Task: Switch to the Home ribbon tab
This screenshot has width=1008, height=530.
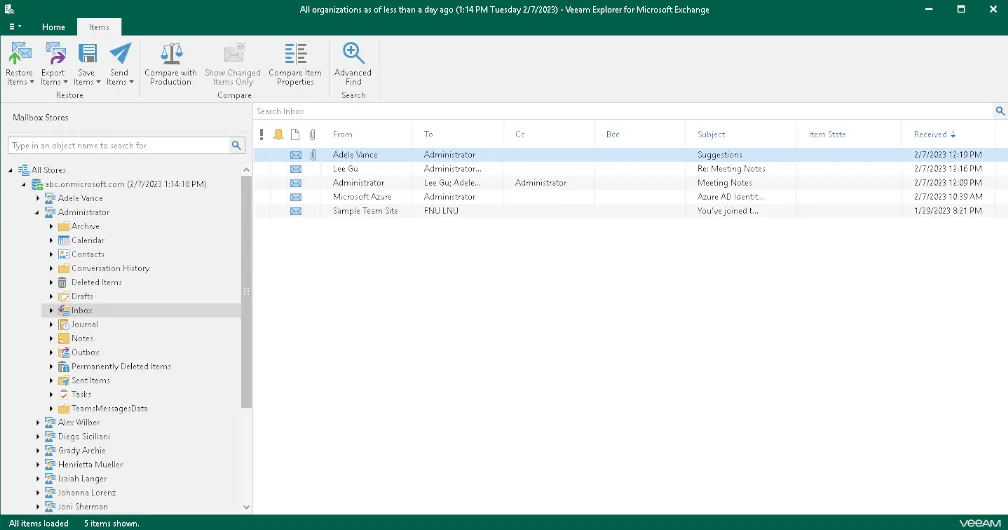Action: tap(53, 27)
